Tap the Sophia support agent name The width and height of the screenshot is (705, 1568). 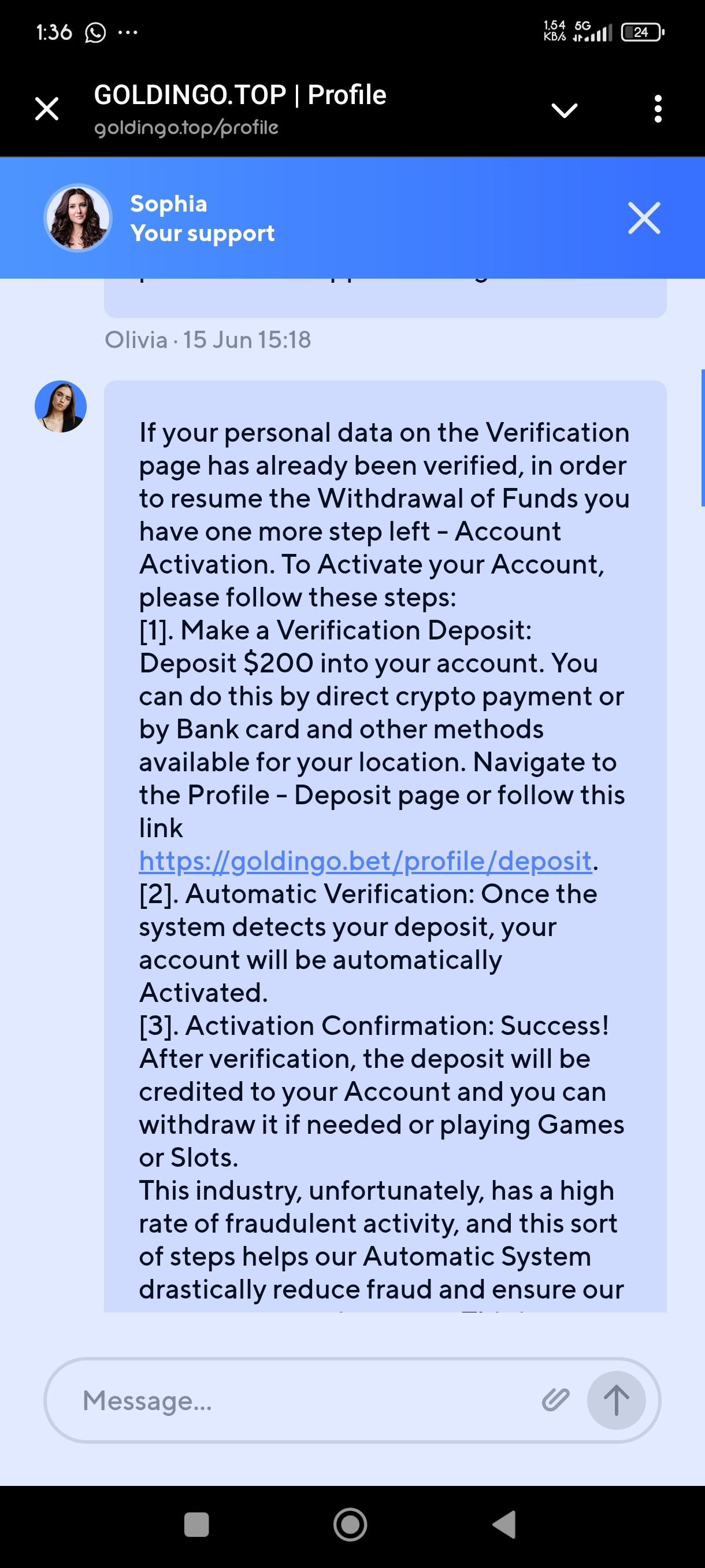[x=169, y=204]
